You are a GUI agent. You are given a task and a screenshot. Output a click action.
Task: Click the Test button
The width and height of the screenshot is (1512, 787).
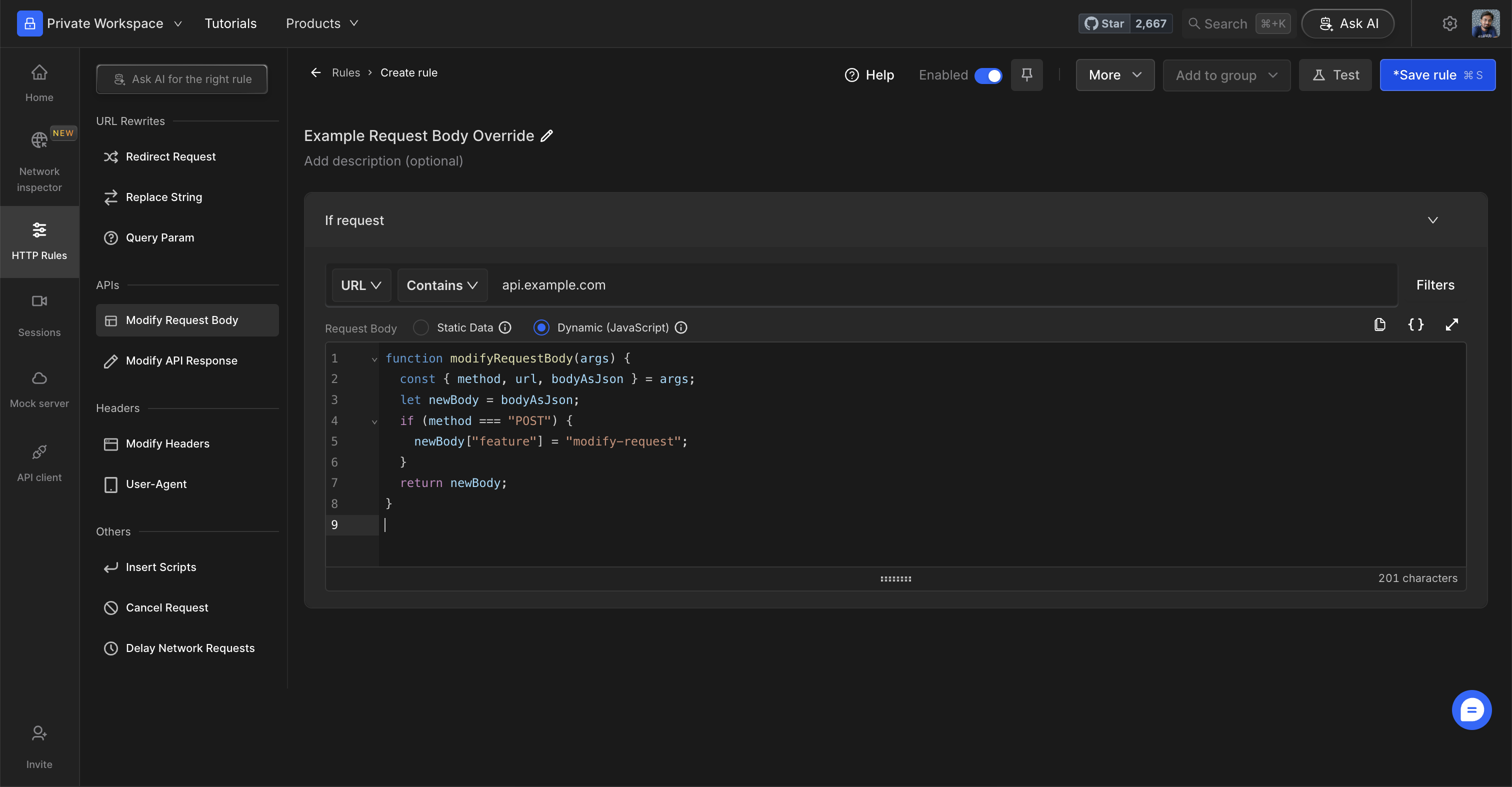pyautogui.click(x=1334, y=75)
